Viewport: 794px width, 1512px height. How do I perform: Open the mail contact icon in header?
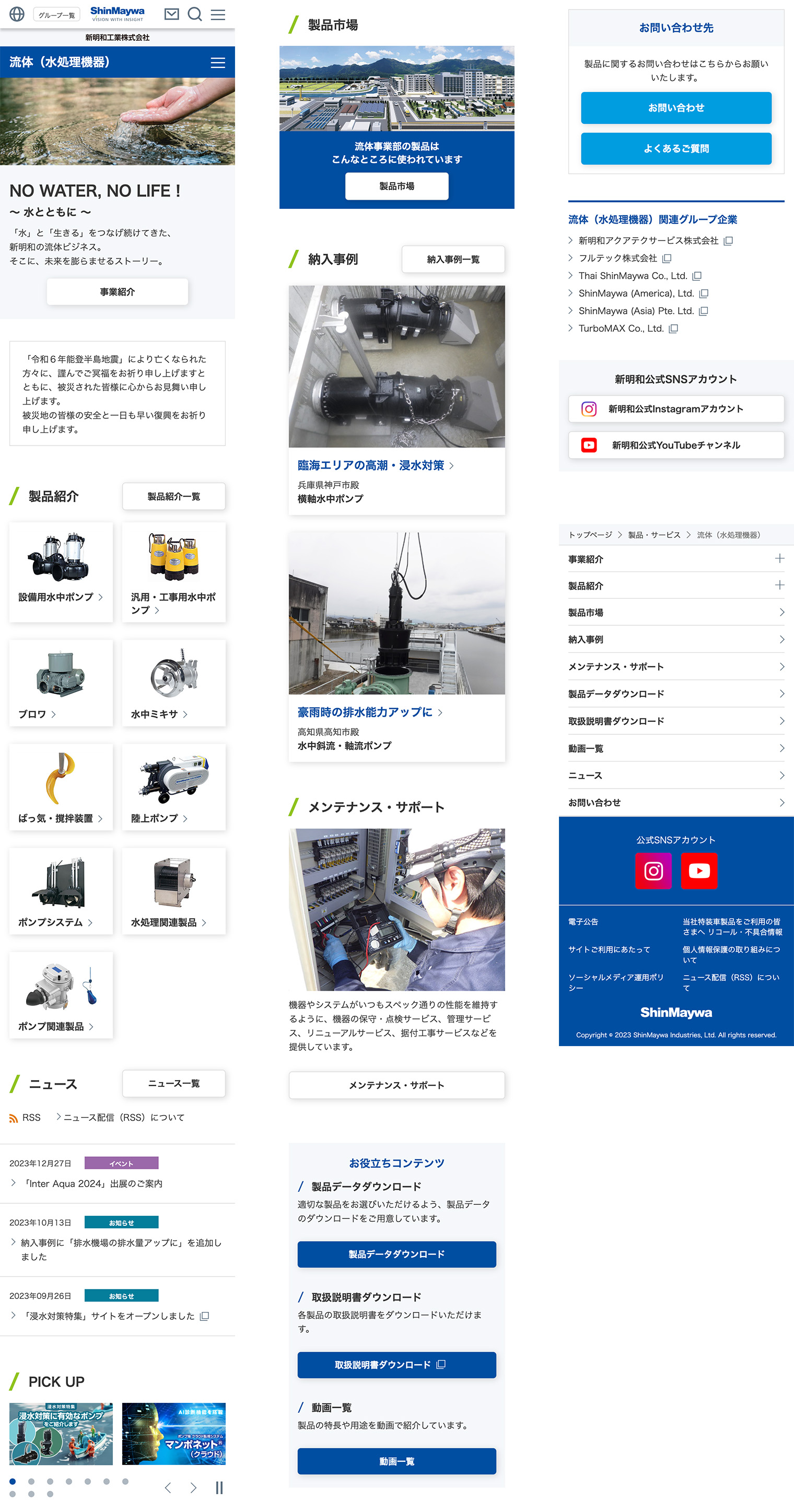(x=171, y=14)
